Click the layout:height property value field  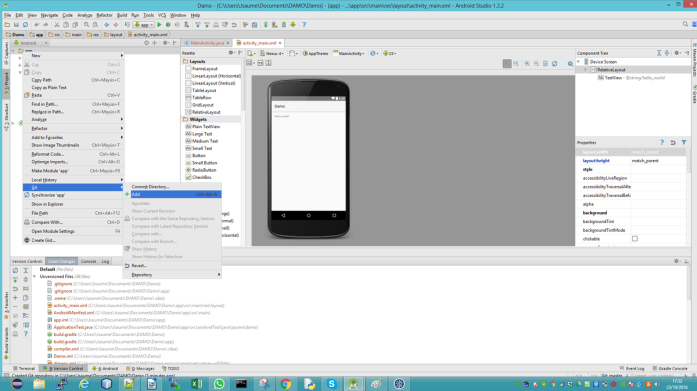pos(658,160)
